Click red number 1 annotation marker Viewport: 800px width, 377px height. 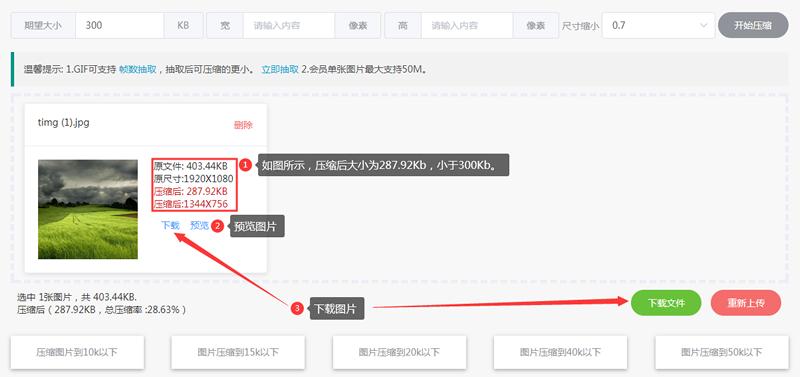(x=246, y=165)
